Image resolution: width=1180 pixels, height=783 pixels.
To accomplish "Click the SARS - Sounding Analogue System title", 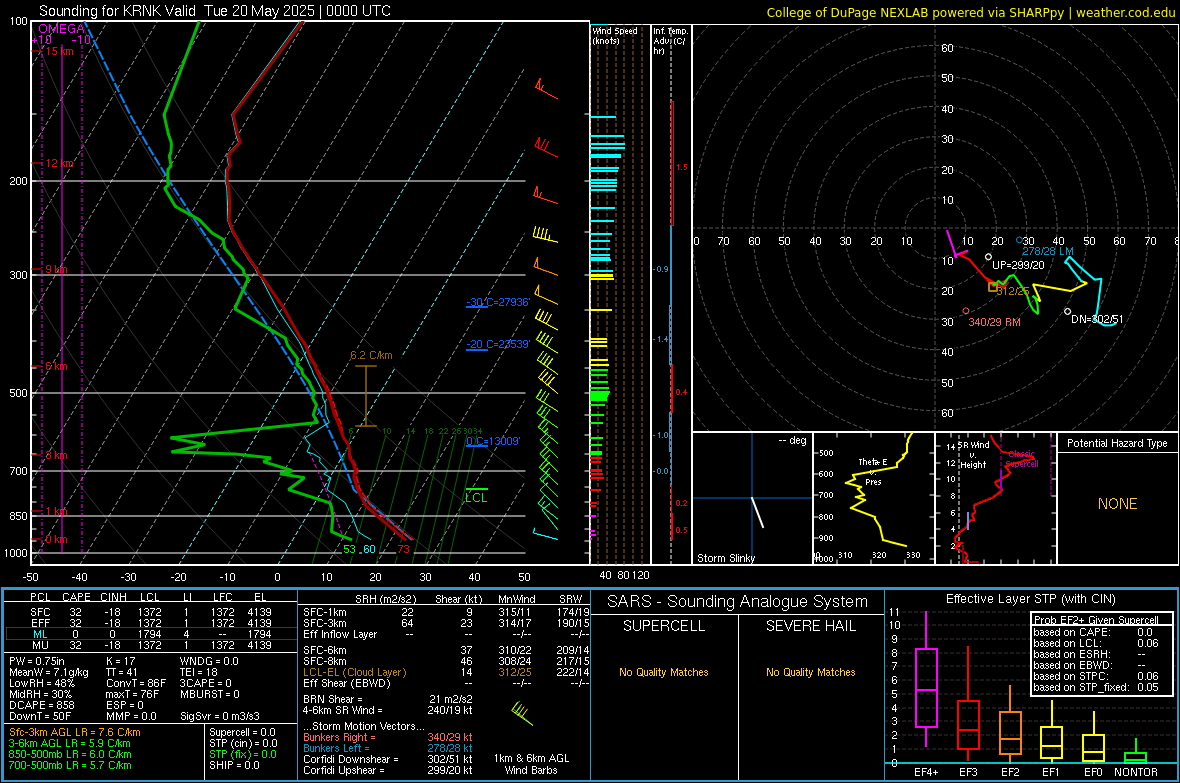I will [738, 602].
